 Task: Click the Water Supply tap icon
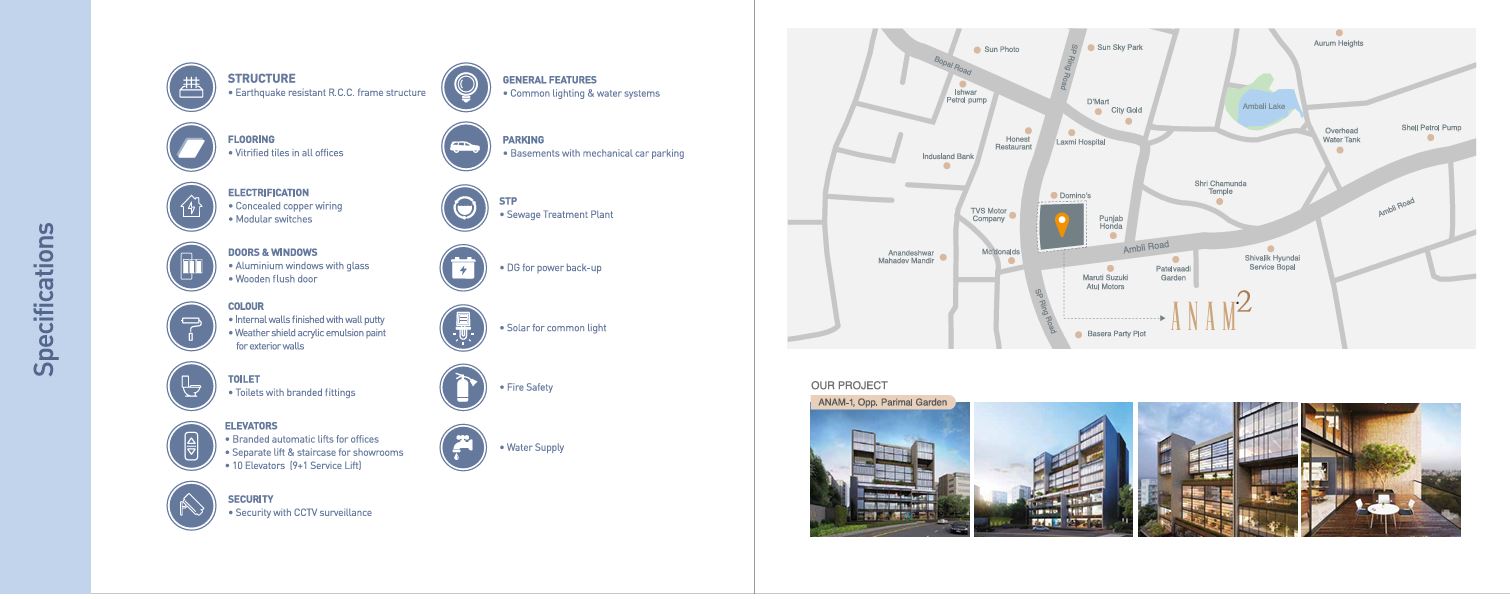(464, 447)
